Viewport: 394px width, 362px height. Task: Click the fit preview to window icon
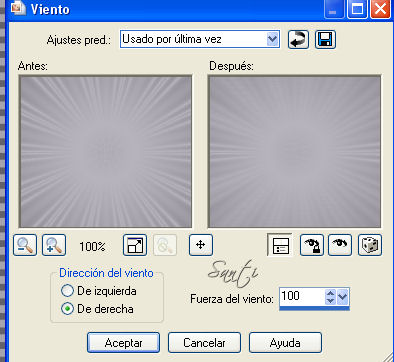135,245
